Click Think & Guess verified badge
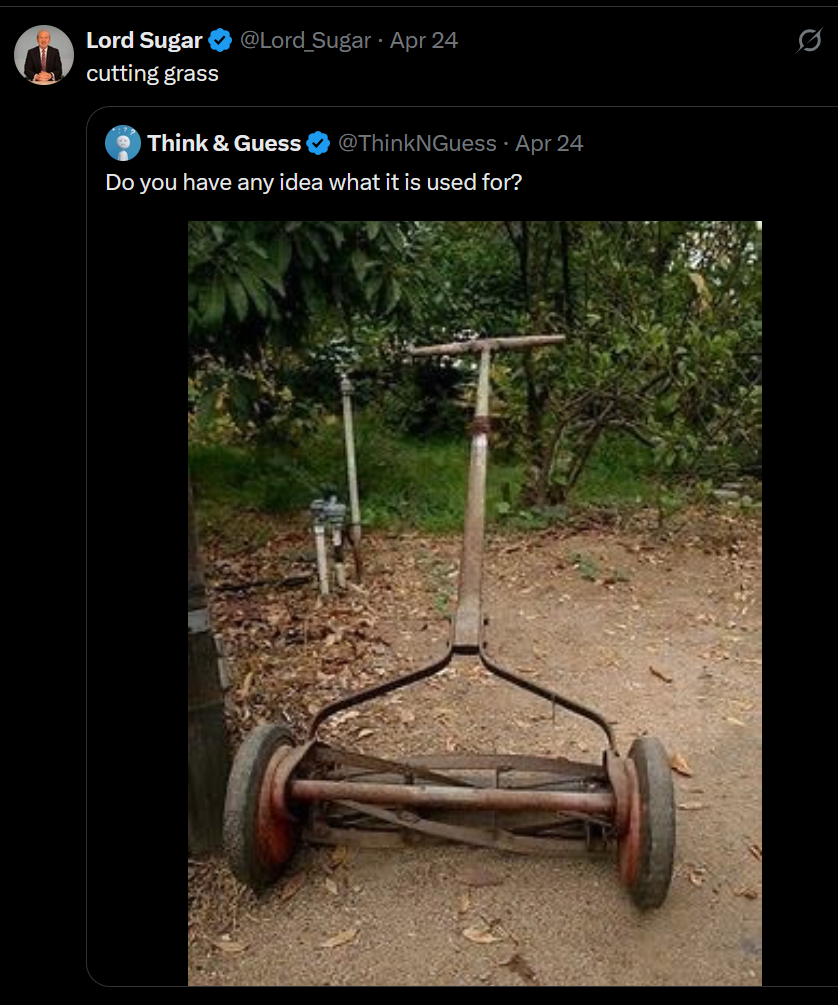The height and width of the screenshot is (1005, 838). (x=318, y=143)
